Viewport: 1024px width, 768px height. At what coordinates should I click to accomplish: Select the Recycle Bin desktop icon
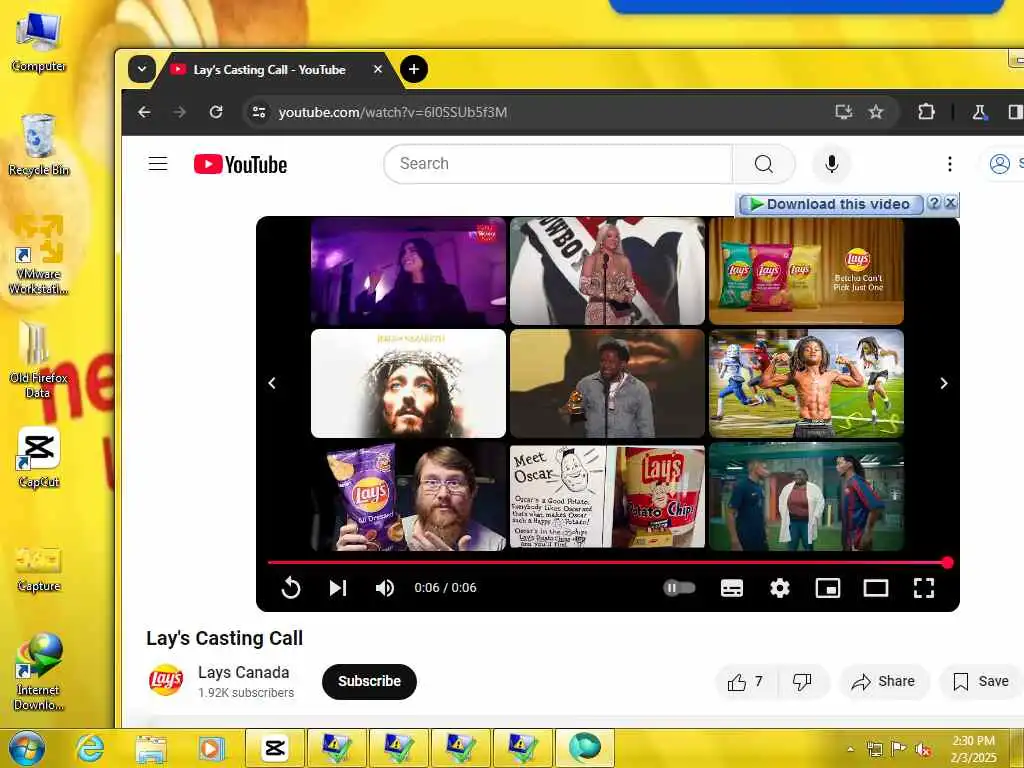[39, 144]
